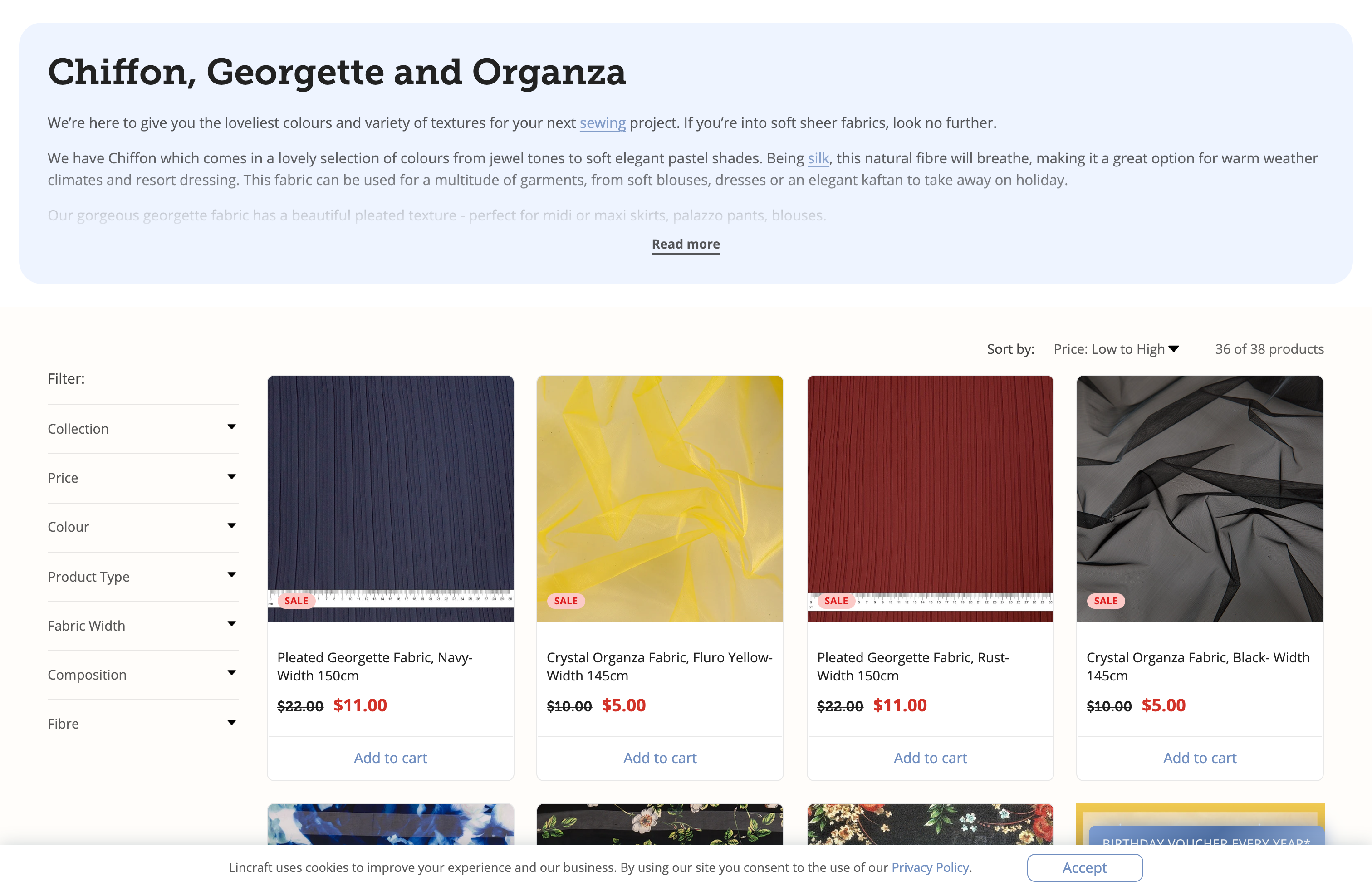Add Crystal Organza Fluro Yellow to cart

tap(660, 758)
